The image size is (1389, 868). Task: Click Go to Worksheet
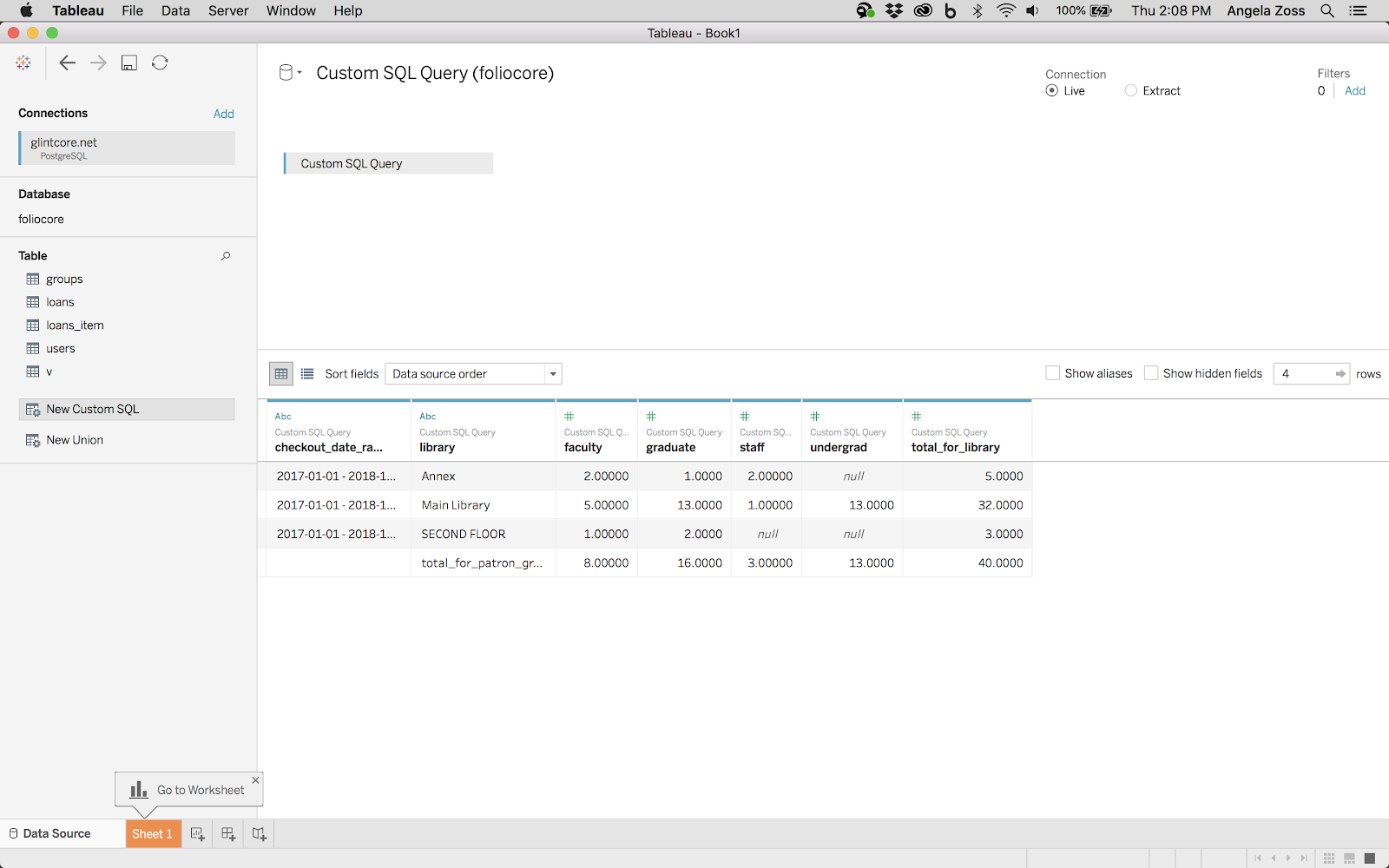click(201, 790)
